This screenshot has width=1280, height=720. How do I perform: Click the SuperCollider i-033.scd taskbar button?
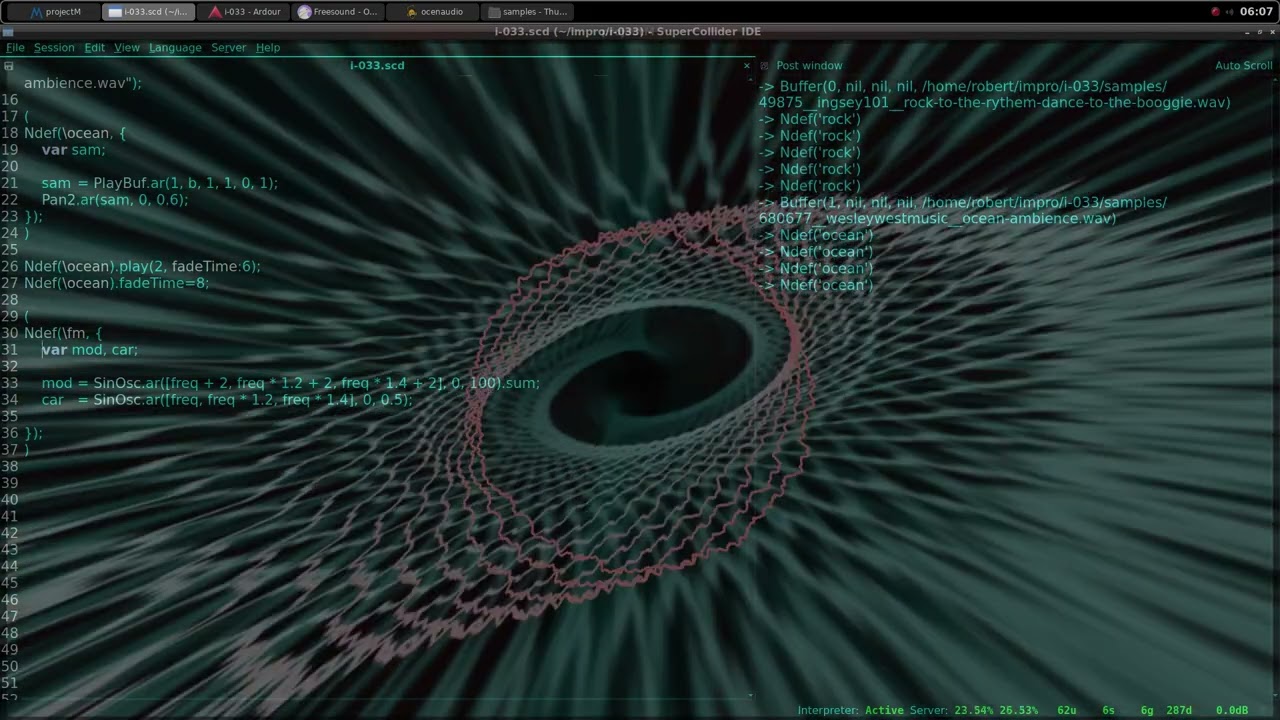(x=150, y=12)
